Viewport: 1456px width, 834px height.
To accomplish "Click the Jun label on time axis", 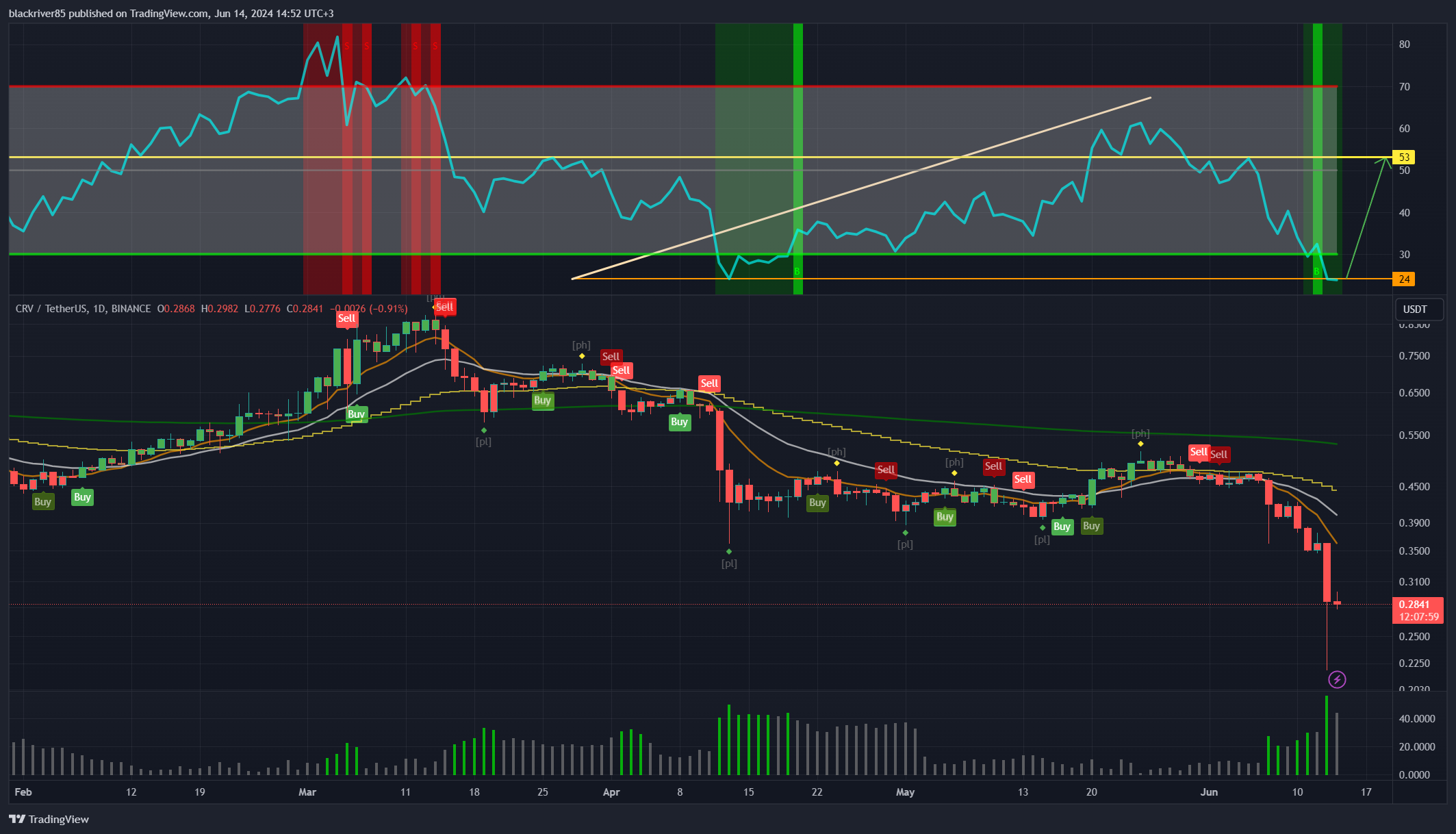I will point(1210,792).
